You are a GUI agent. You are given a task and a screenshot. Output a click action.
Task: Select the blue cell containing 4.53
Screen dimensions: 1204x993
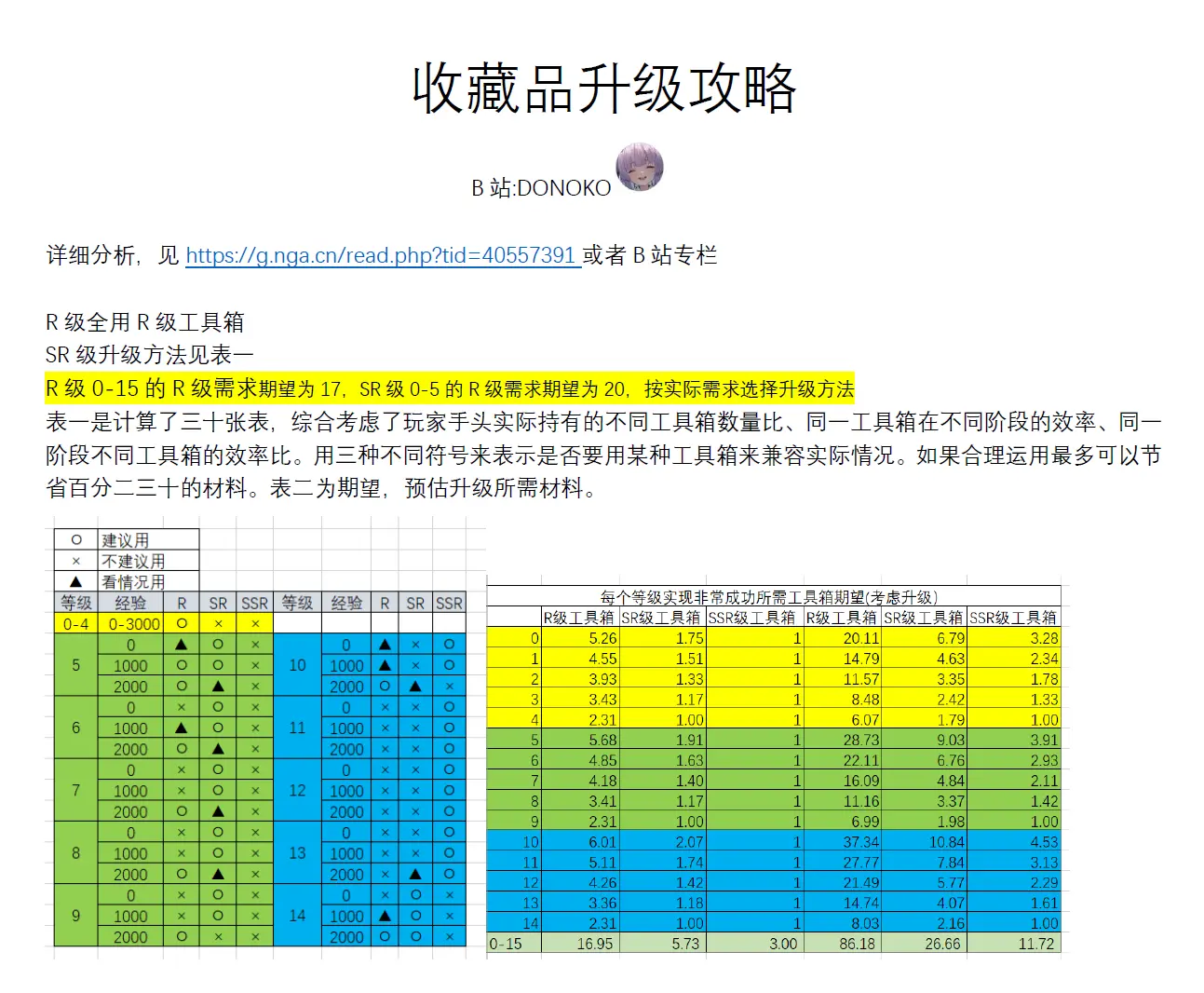[x=1014, y=842]
